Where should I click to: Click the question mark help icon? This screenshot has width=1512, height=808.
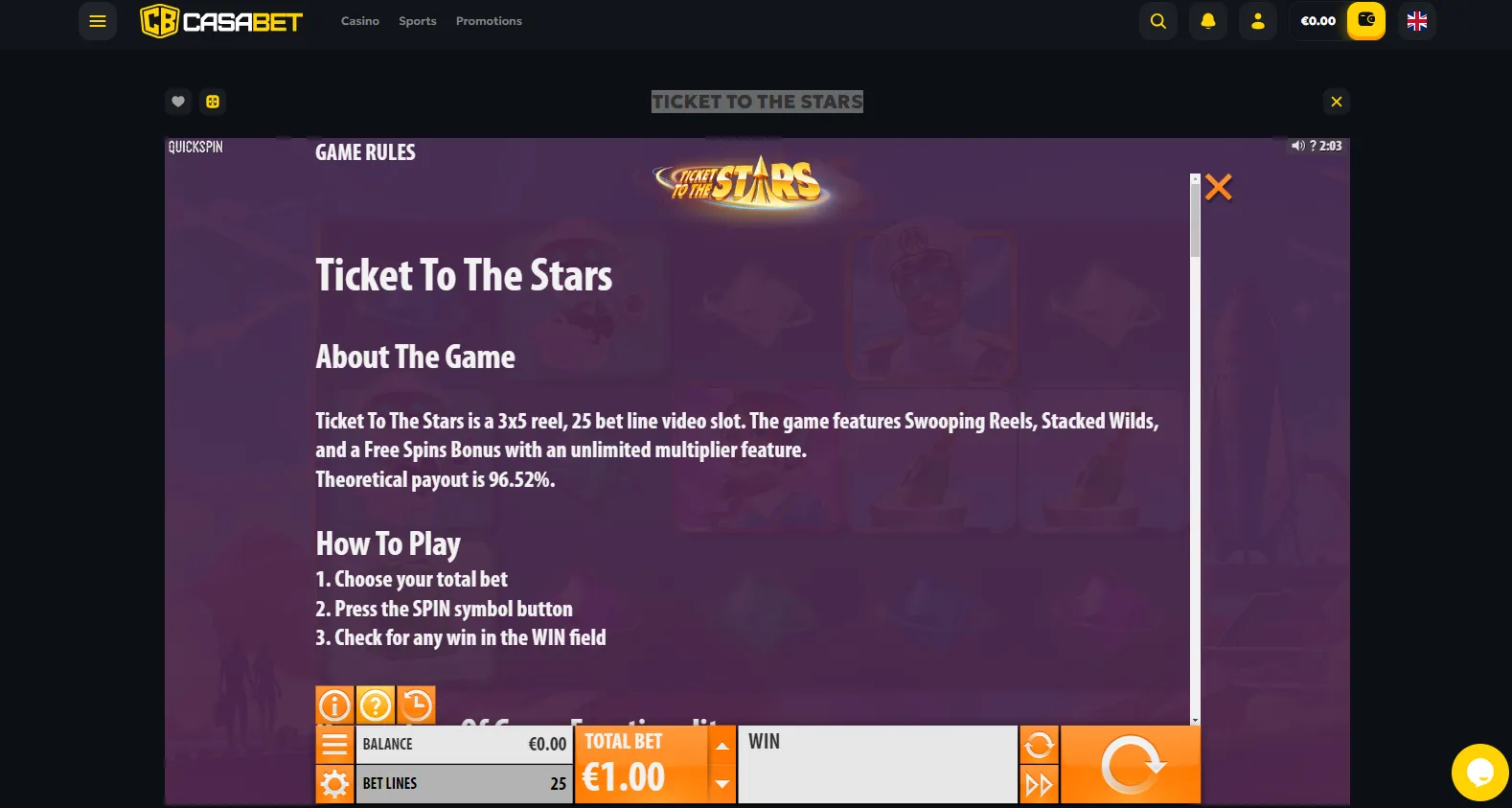pos(376,705)
